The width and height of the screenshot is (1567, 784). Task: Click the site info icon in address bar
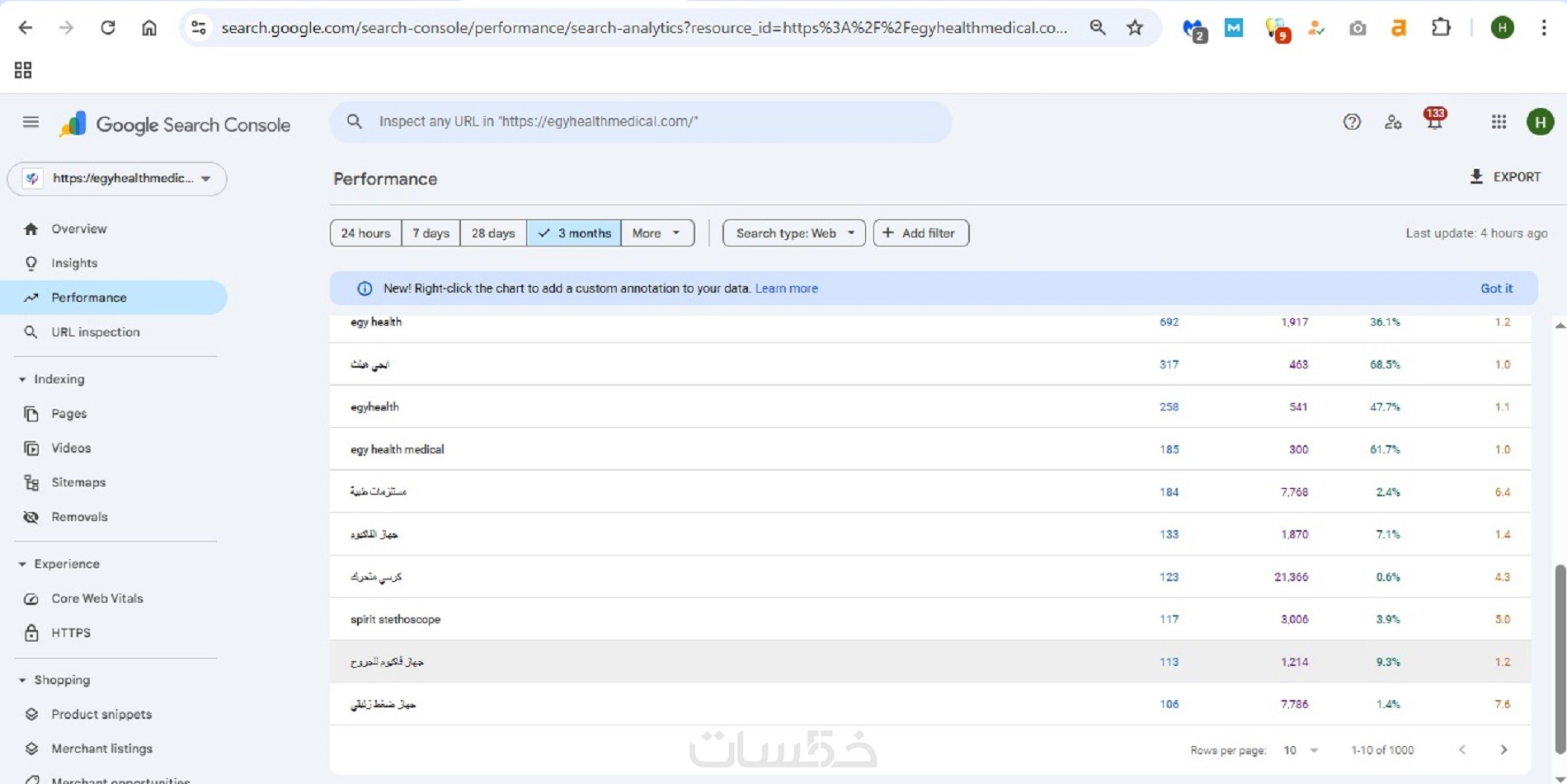(199, 28)
